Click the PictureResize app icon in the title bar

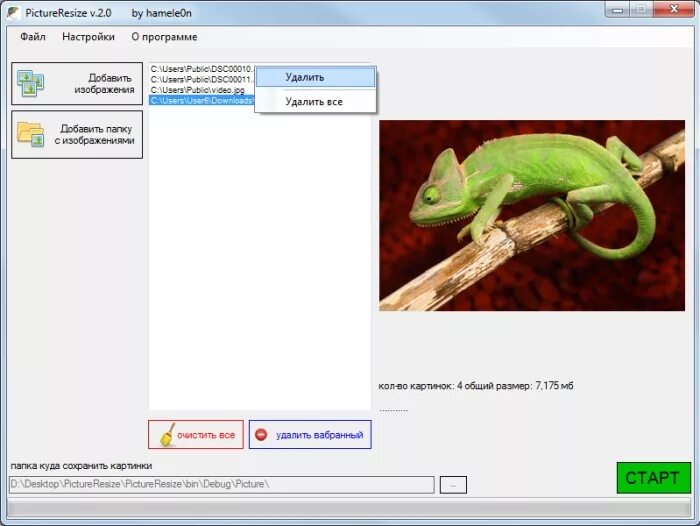click(13, 13)
